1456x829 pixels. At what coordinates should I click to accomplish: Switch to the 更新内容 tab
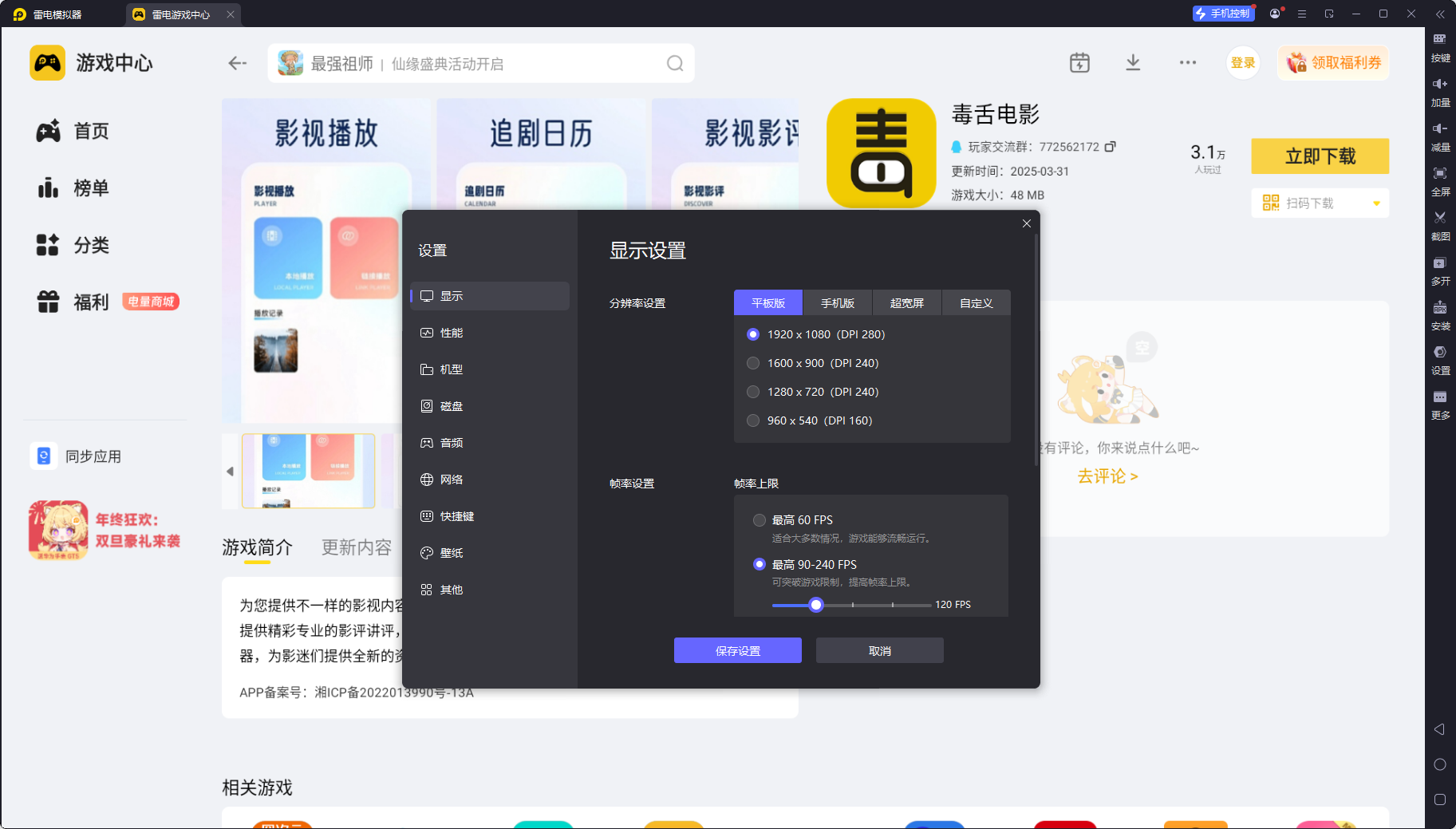tap(357, 547)
